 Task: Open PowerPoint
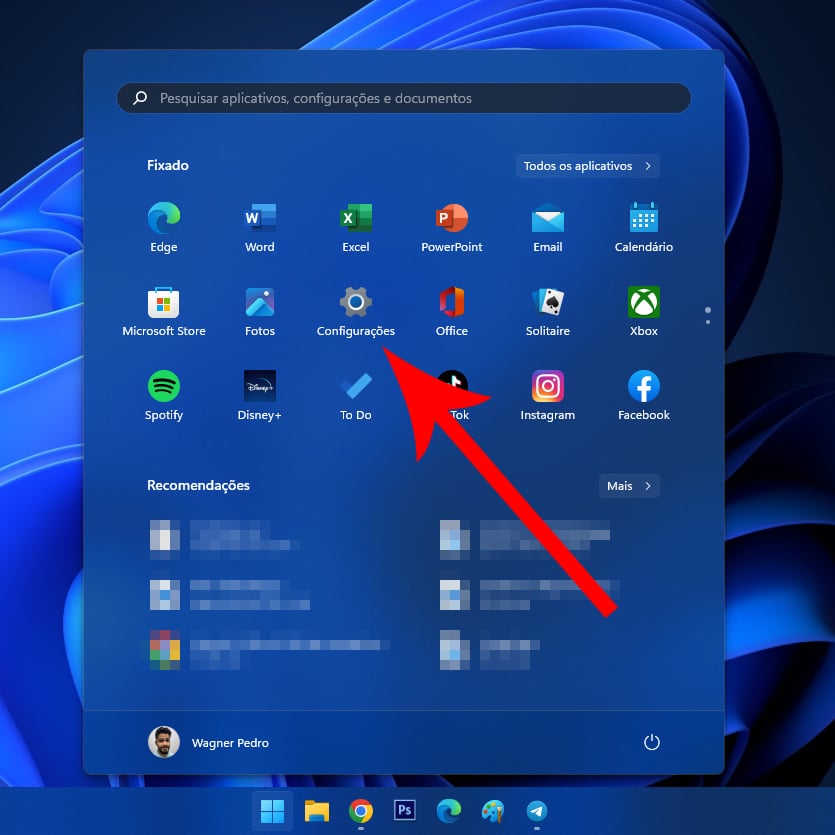point(451,217)
